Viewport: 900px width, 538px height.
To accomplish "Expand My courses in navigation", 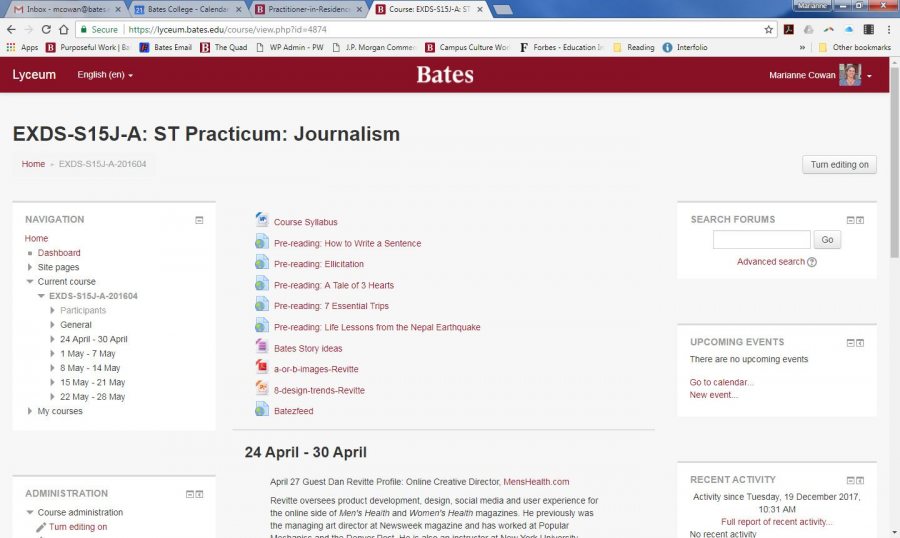I will click(30, 411).
